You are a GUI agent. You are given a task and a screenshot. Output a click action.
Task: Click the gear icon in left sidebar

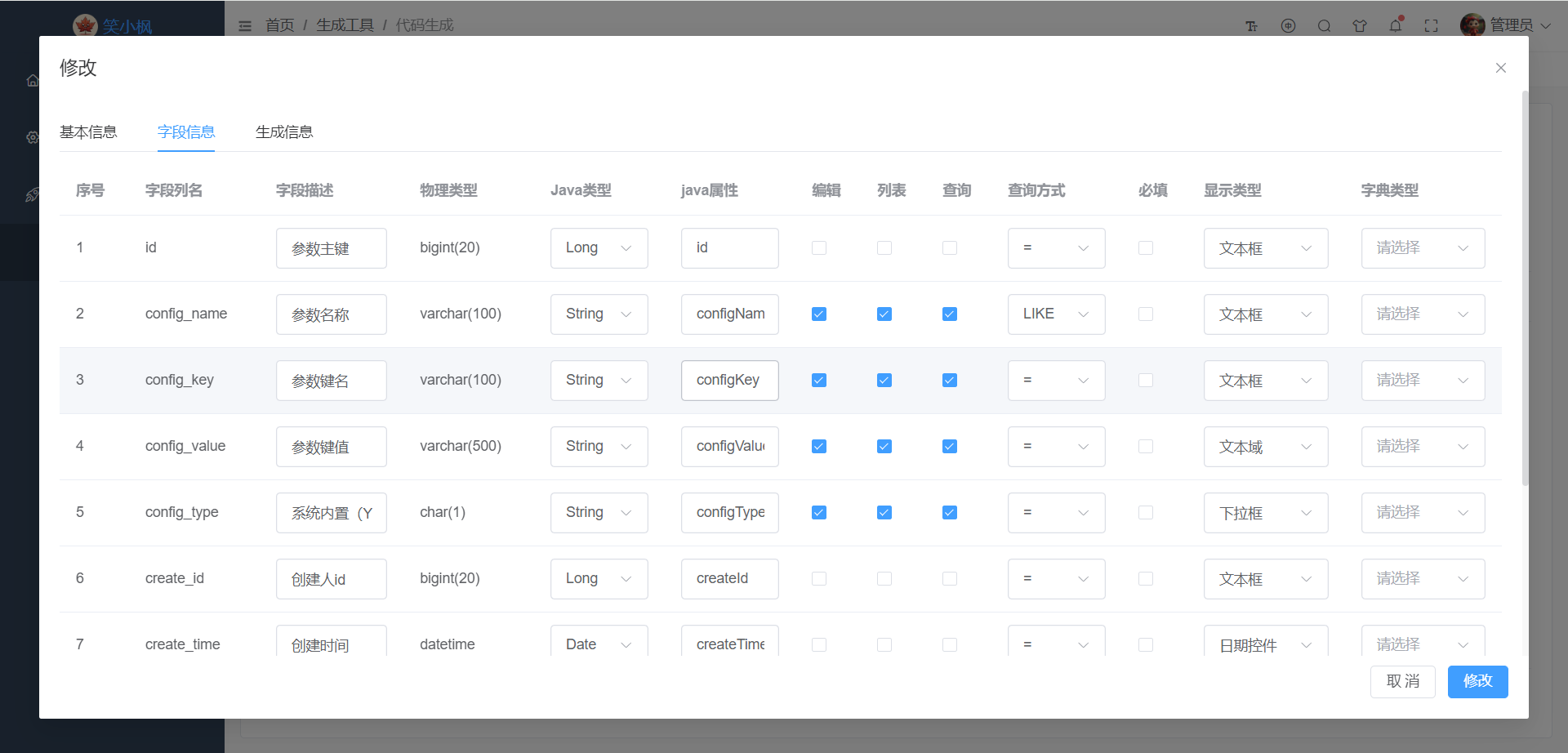(x=33, y=137)
